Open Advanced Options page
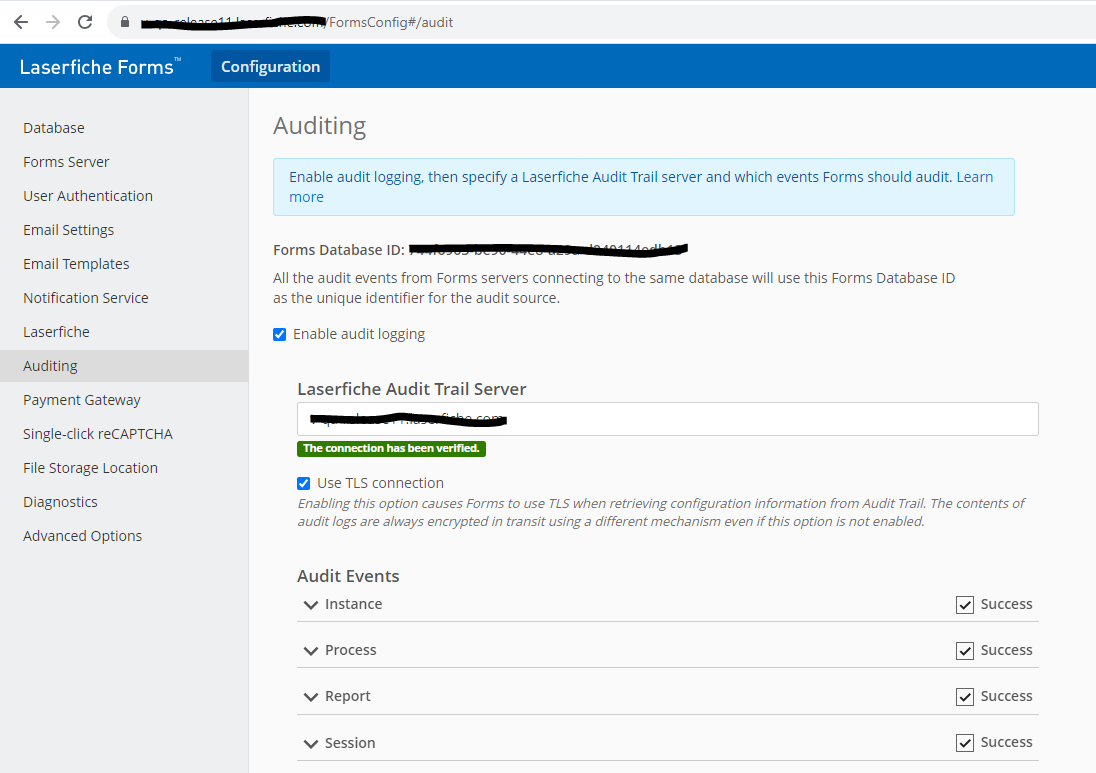 click(82, 536)
